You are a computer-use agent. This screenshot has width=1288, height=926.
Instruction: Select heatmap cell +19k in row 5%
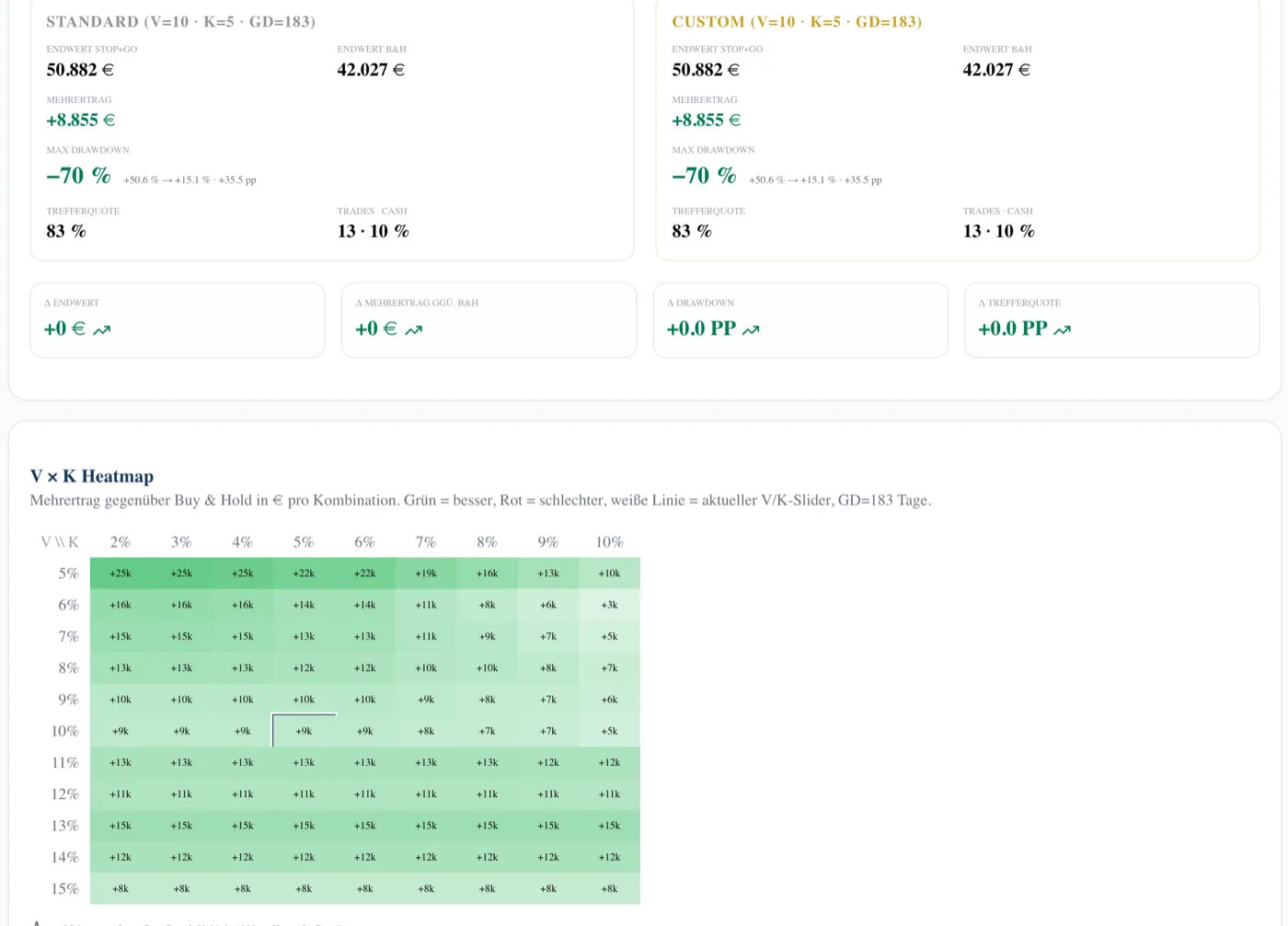tap(426, 573)
